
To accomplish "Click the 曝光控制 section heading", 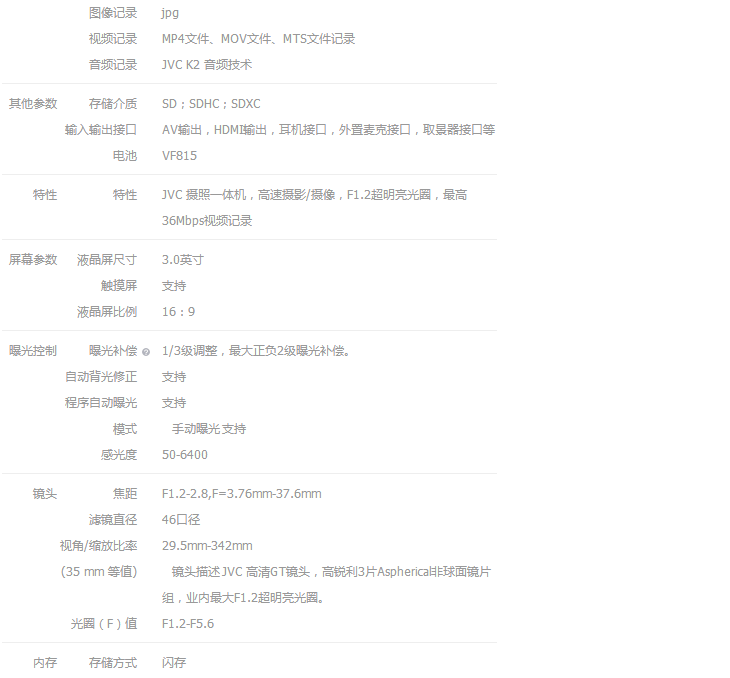I will click(33, 351).
